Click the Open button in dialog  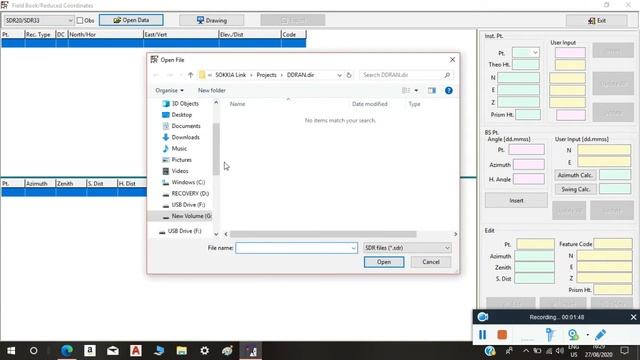tap(384, 262)
